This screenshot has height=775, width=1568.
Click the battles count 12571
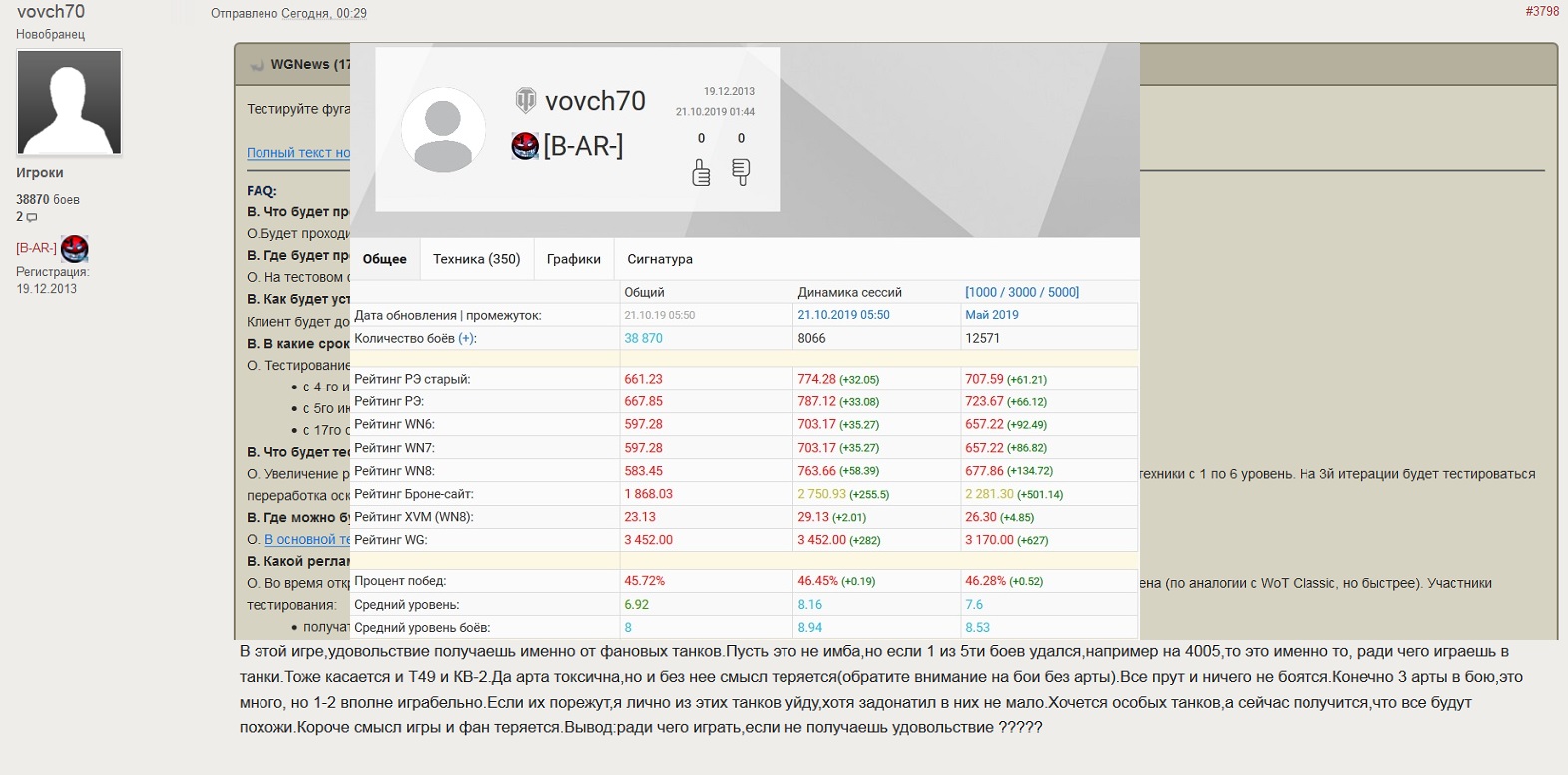coord(983,338)
